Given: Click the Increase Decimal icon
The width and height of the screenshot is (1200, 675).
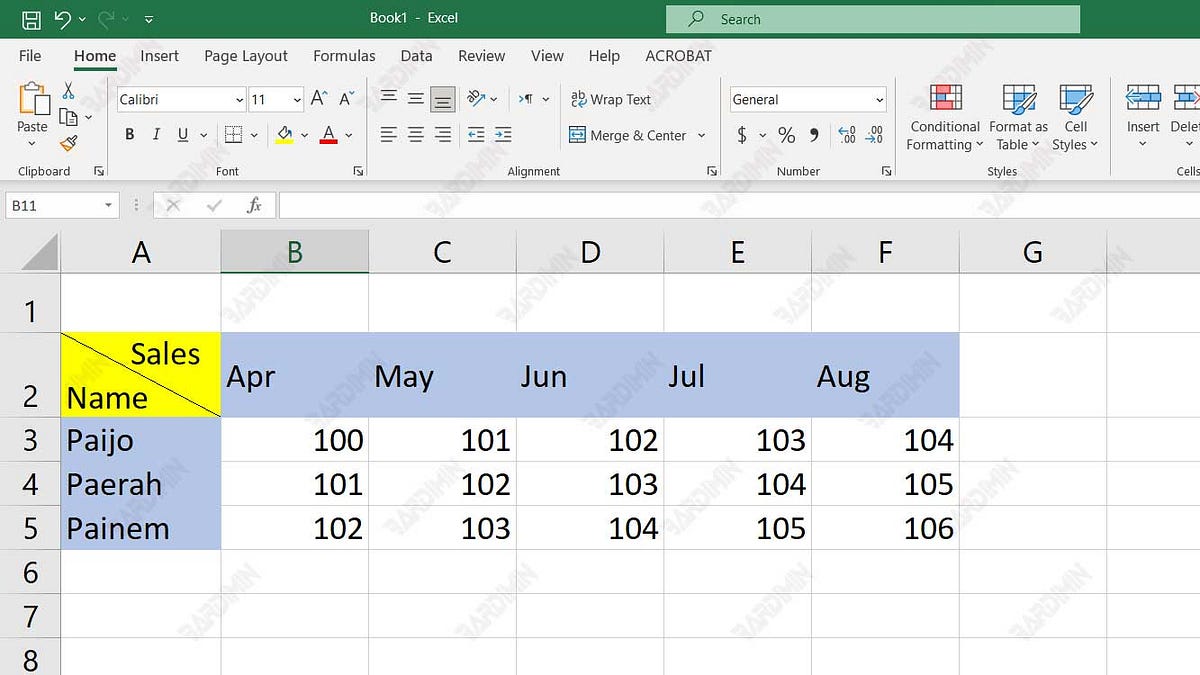Looking at the screenshot, I should 847,134.
